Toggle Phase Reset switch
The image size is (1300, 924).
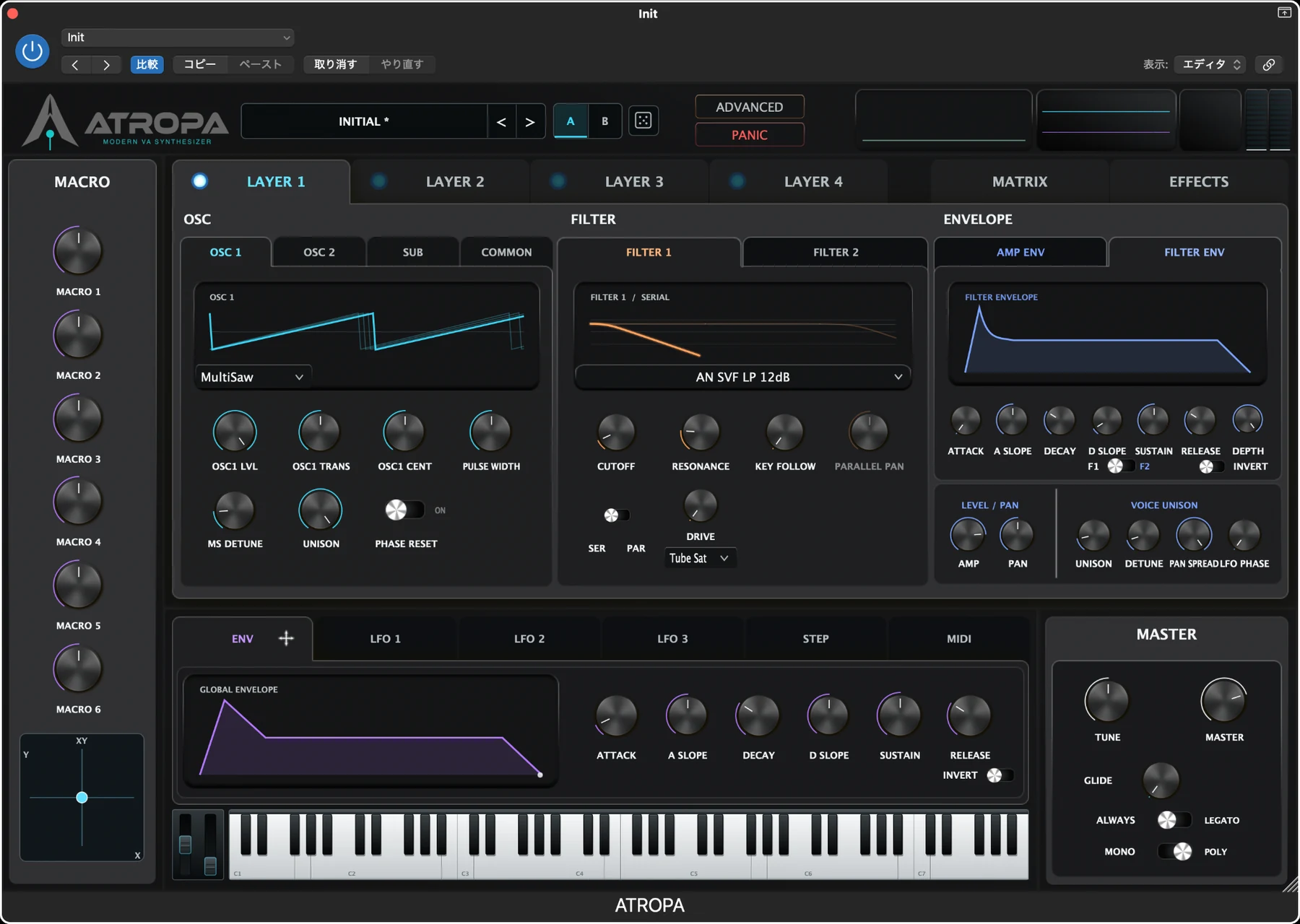(404, 510)
